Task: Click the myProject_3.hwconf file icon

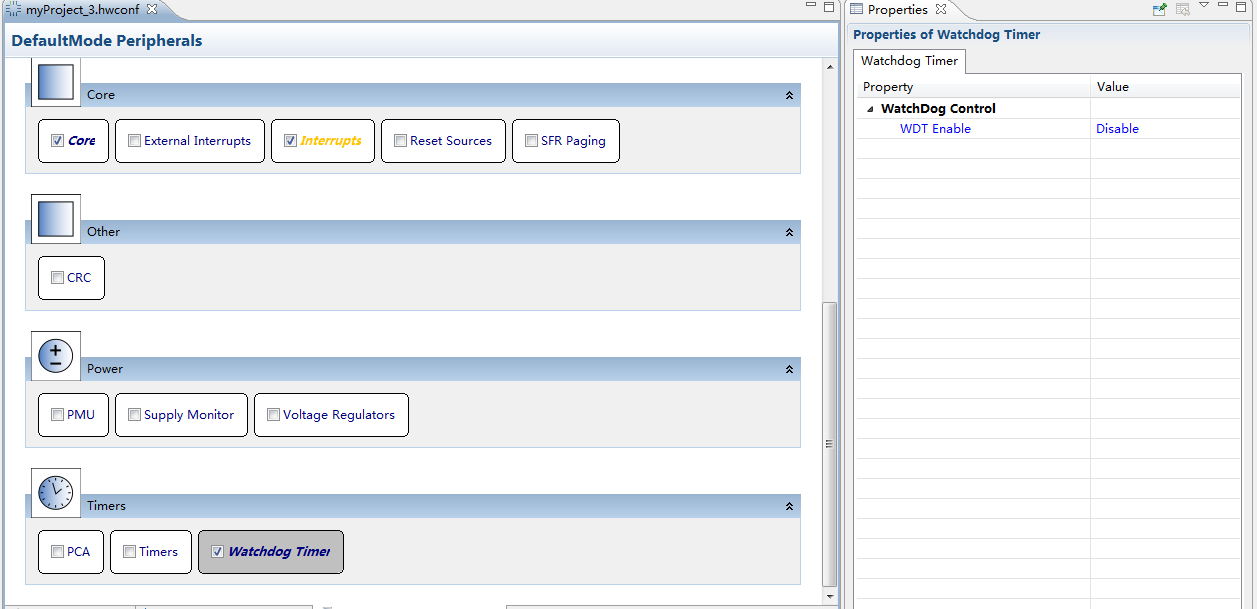Action: 14,9
